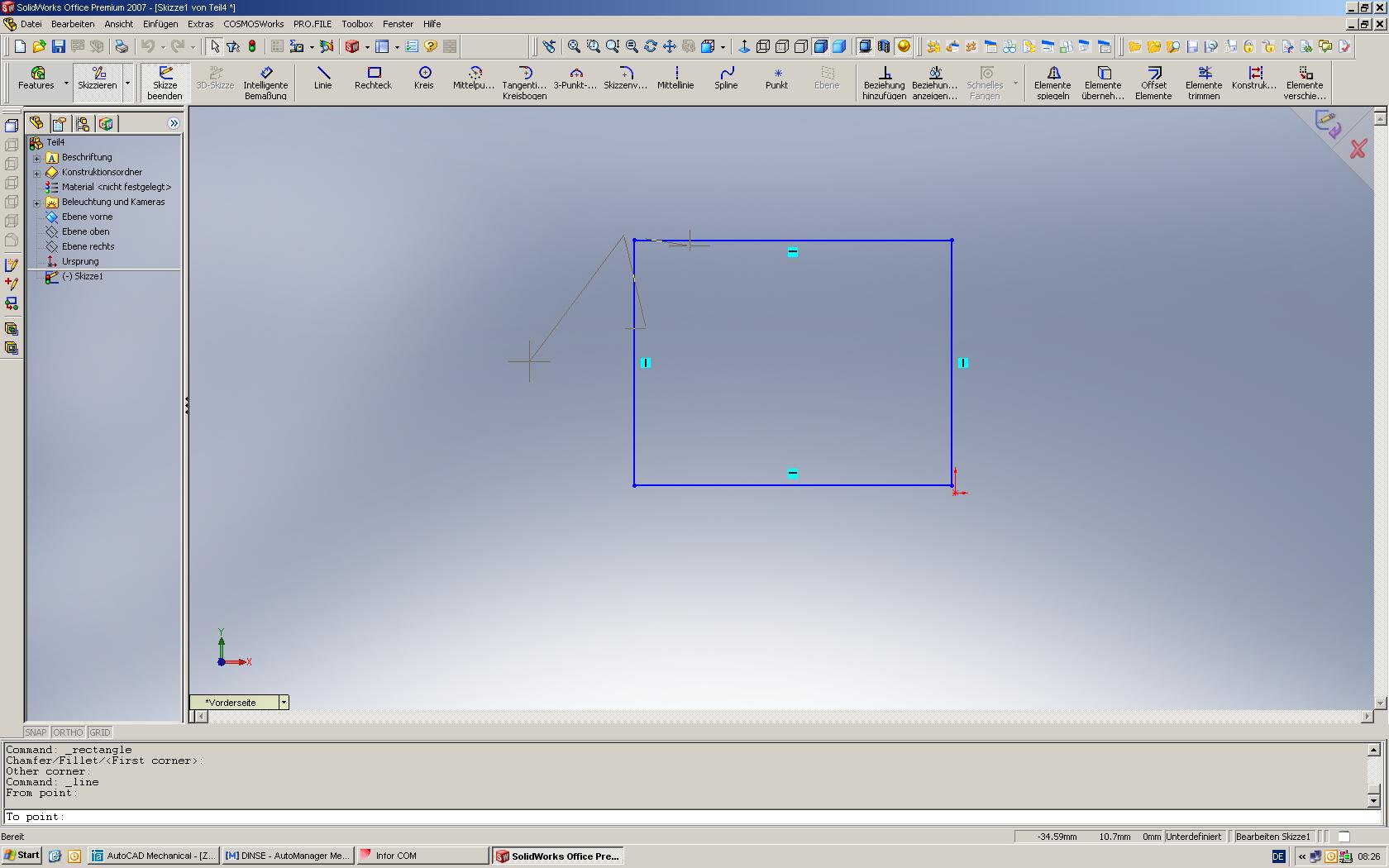Click the rotate view icon
Screen dimensions: 1389x868
pos(651,46)
